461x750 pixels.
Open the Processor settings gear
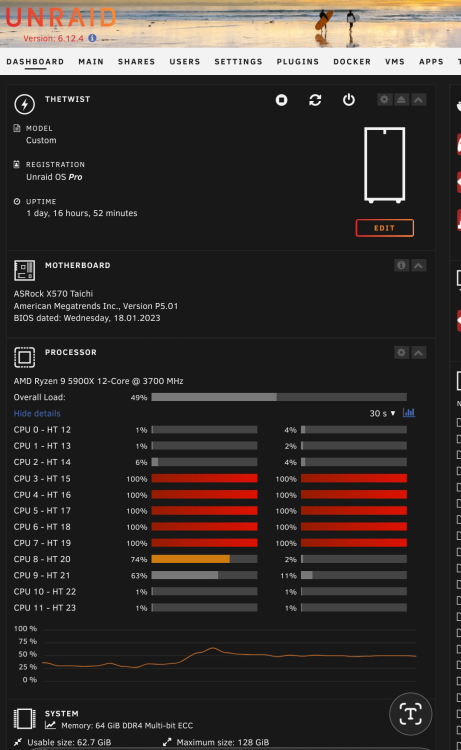point(401,353)
